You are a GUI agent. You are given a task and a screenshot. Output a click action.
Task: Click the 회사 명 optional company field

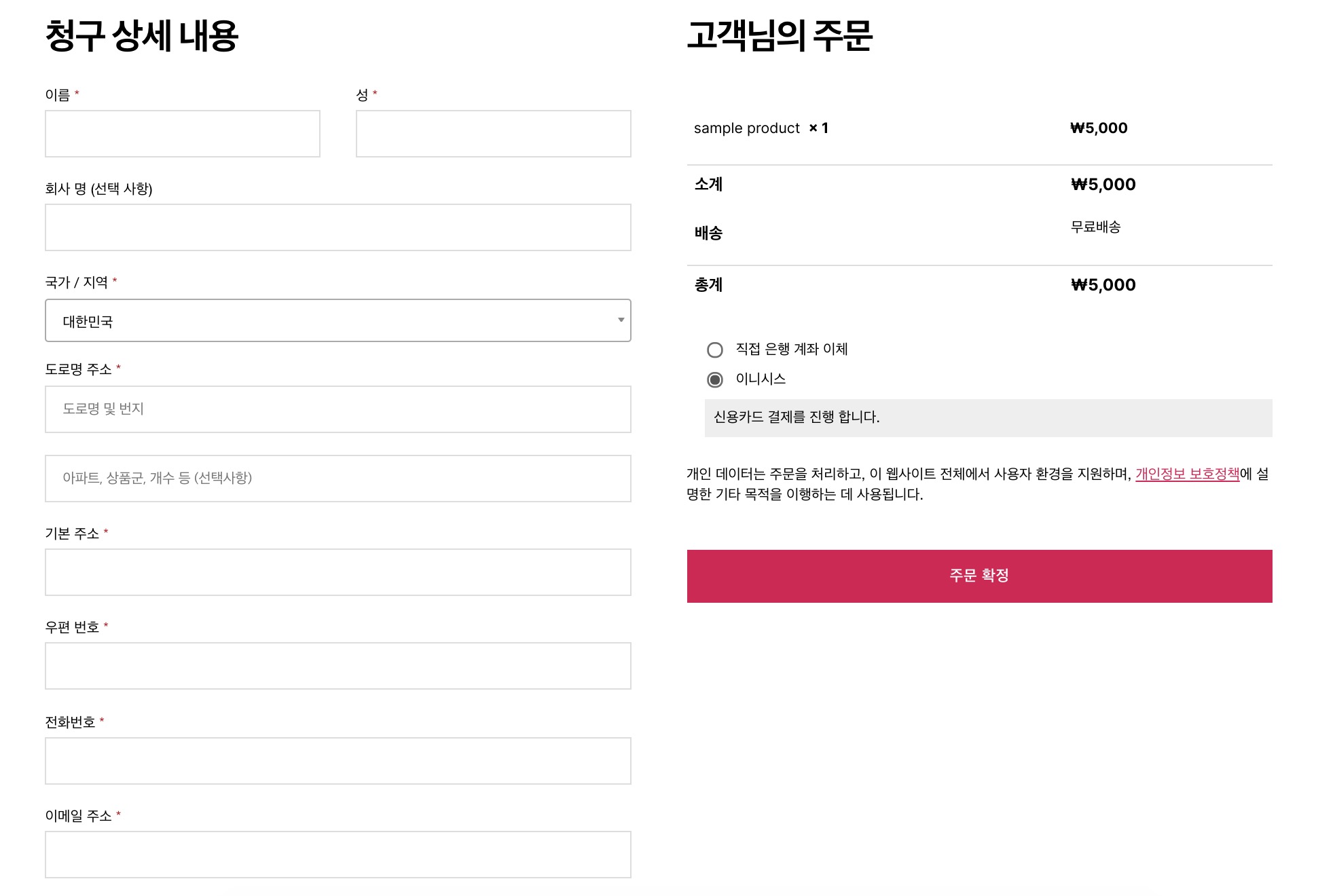pos(337,227)
